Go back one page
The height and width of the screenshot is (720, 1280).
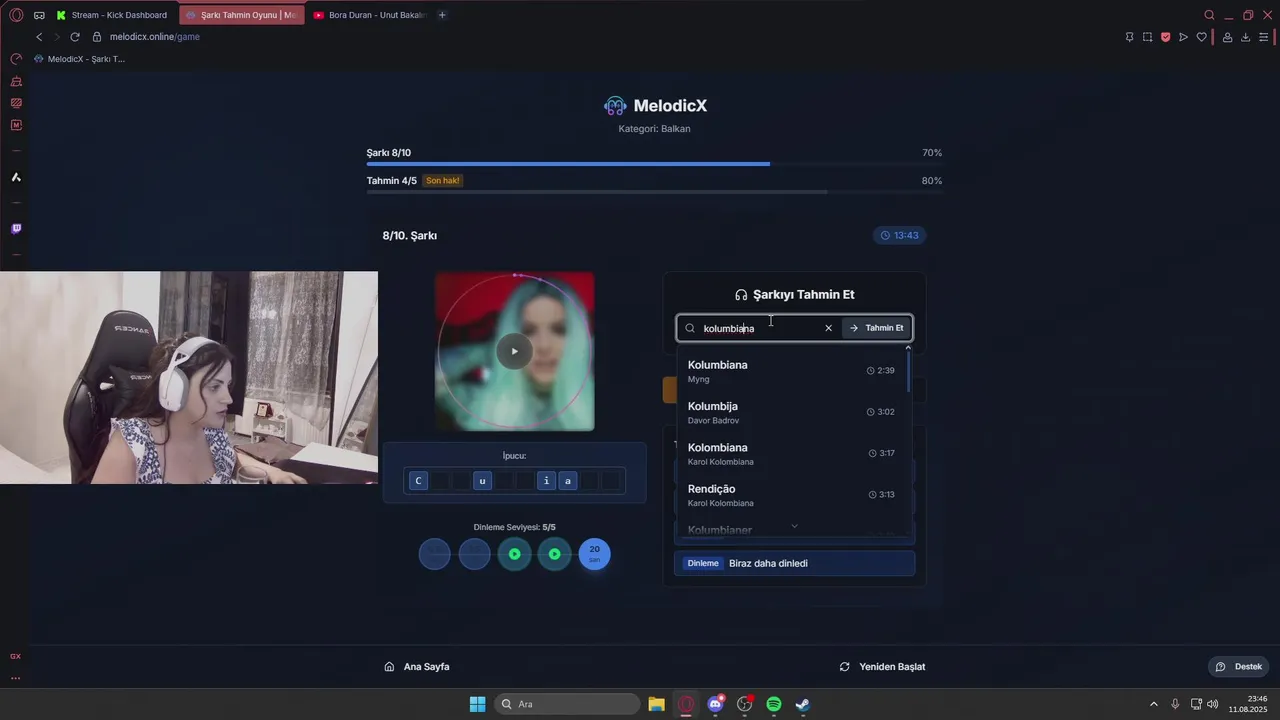39,37
